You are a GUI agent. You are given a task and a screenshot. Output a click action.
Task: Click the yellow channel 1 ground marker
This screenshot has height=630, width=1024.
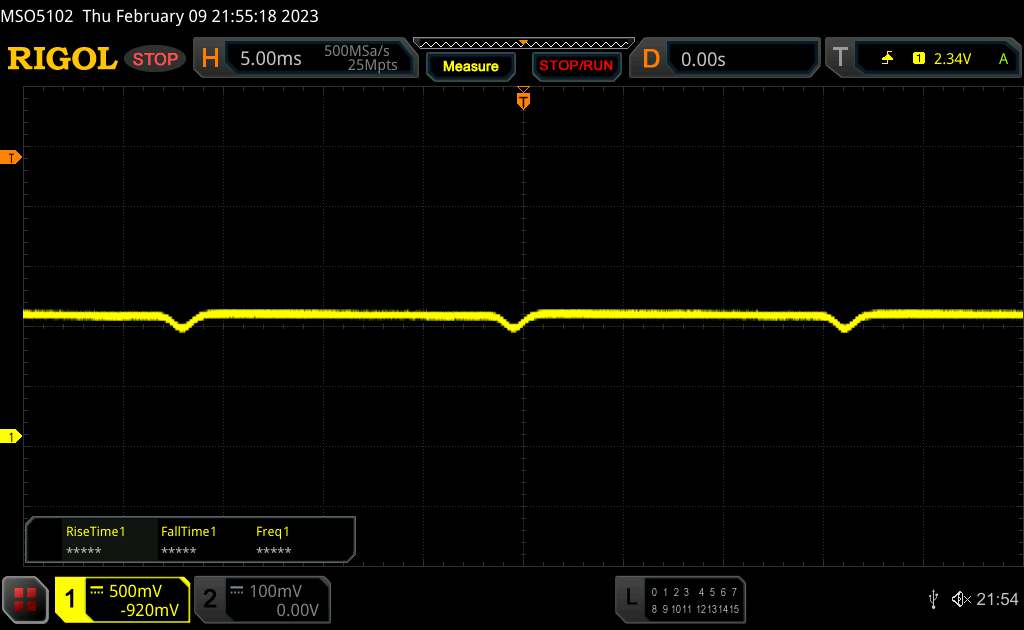tap(10, 436)
